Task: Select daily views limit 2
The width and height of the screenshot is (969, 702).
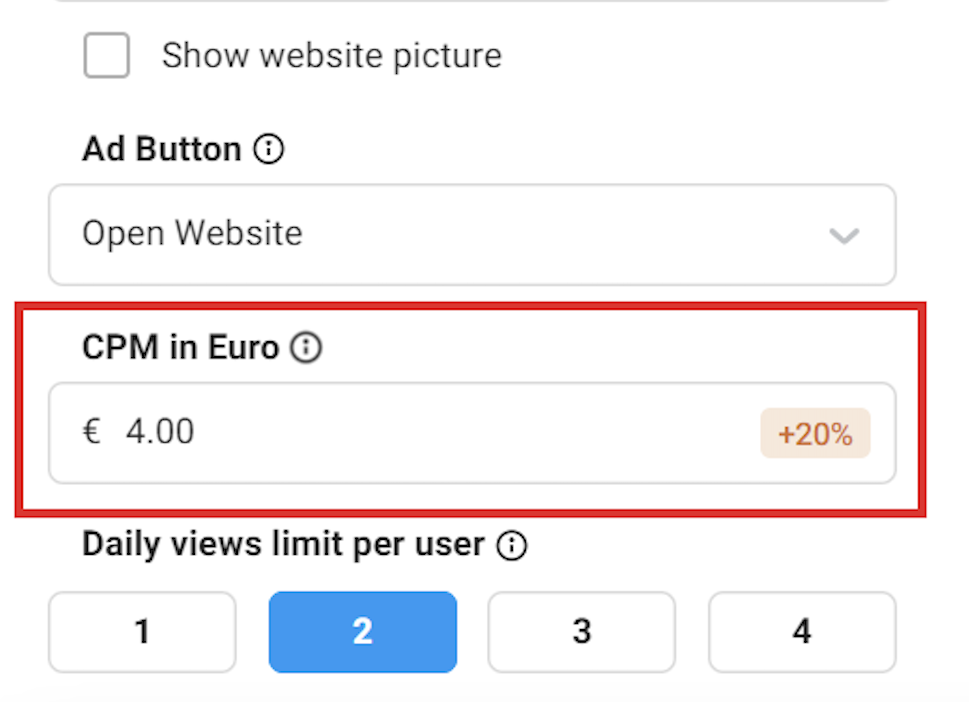Action: pos(362,632)
